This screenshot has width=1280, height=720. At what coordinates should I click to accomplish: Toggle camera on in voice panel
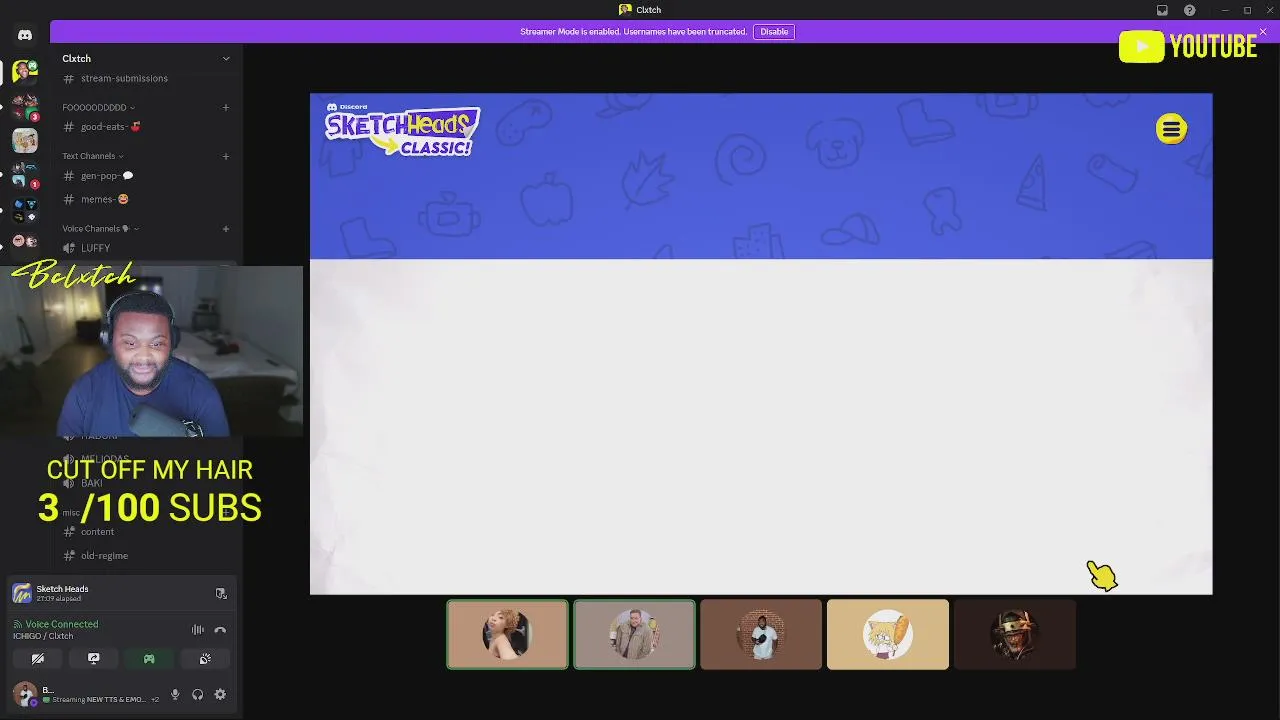pos(38,659)
